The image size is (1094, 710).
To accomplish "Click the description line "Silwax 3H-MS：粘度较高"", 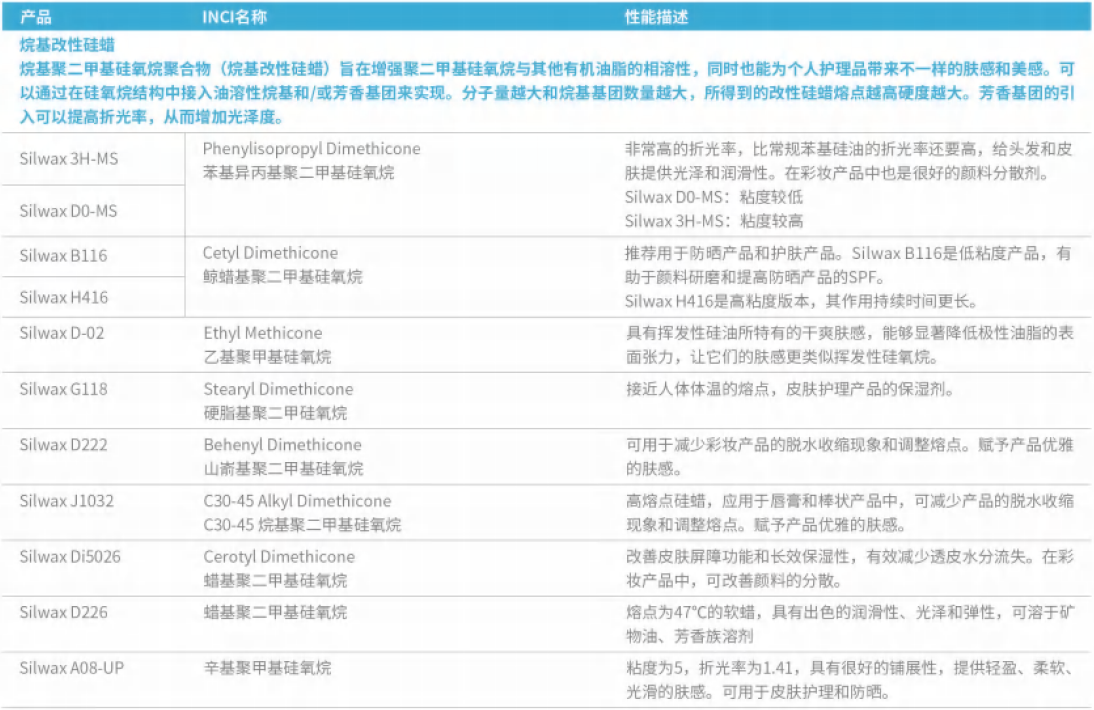I will point(714,221).
